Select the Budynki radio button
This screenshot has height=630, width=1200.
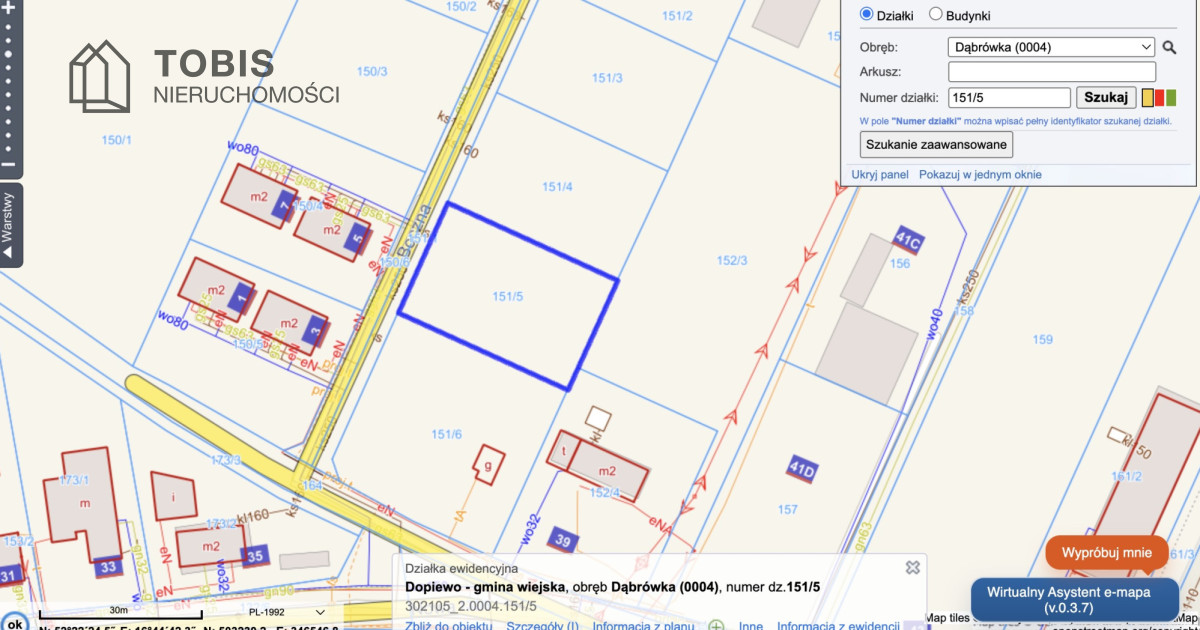[936, 15]
